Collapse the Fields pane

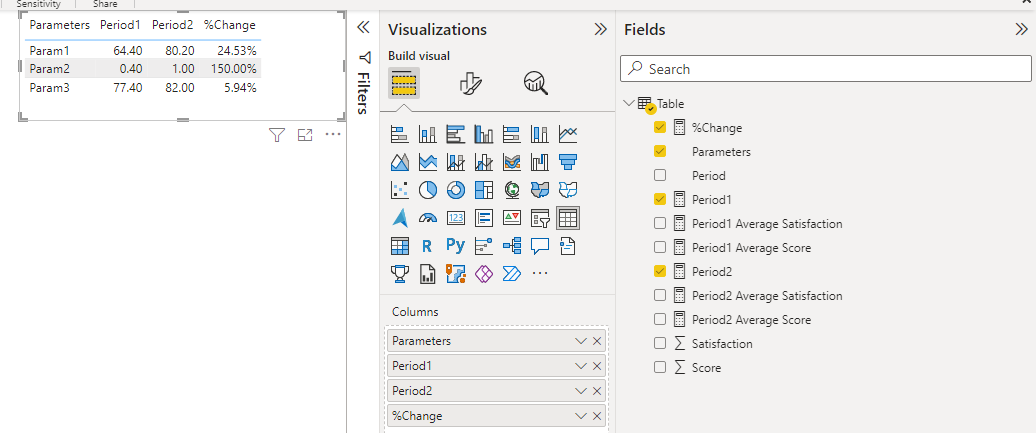click(1021, 29)
